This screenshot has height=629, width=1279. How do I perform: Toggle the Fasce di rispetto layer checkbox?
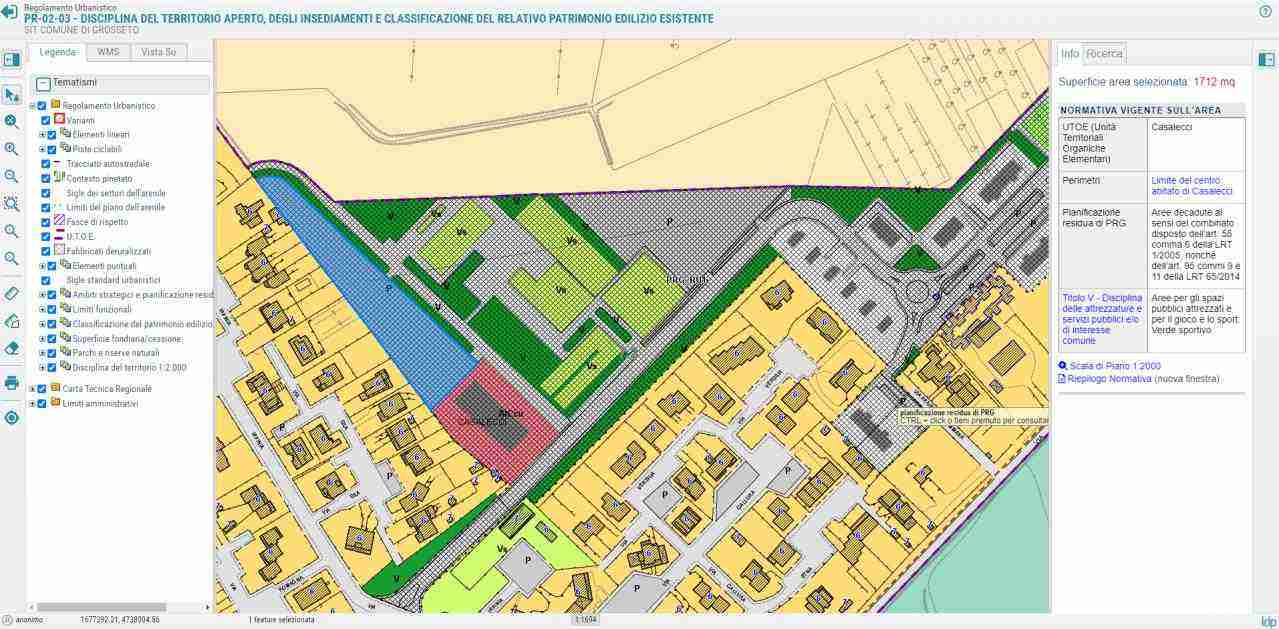tap(46, 222)
